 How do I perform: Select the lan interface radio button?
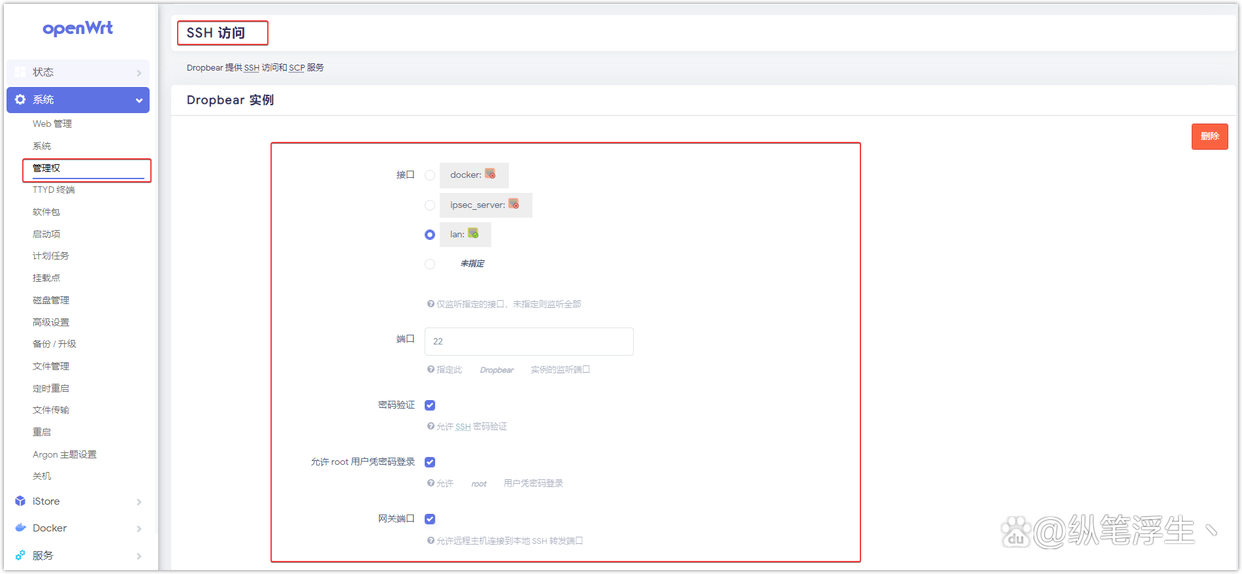click(430, 235)
